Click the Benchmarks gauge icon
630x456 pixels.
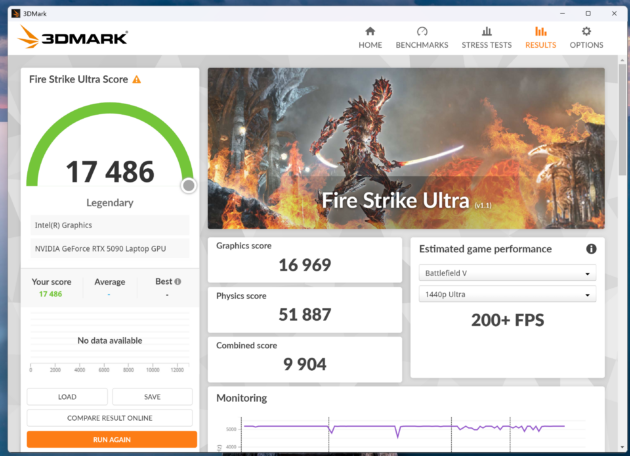tap(422, 31)
